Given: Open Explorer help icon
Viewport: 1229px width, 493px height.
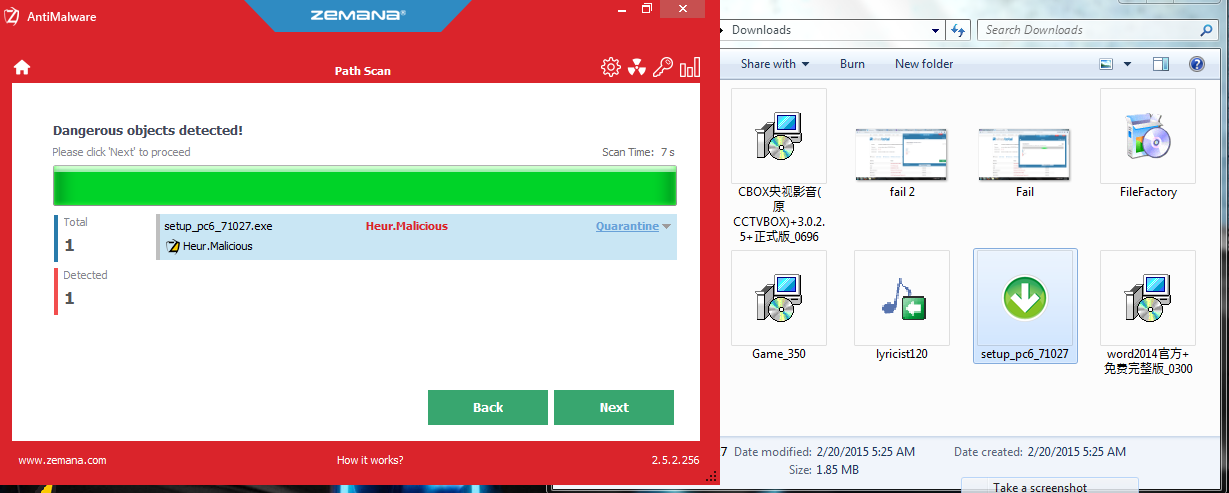Looking at the screenshot, I should click(1196, 64).
